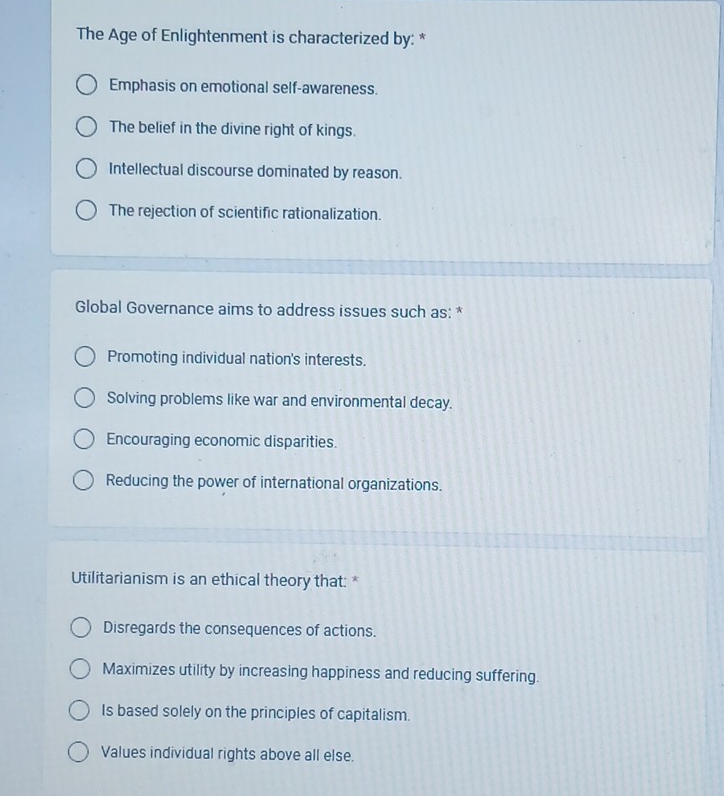Choose "Maximizes utility by increasing happiness" option
This screenshot has height=796, width=724.
(80, 669)
